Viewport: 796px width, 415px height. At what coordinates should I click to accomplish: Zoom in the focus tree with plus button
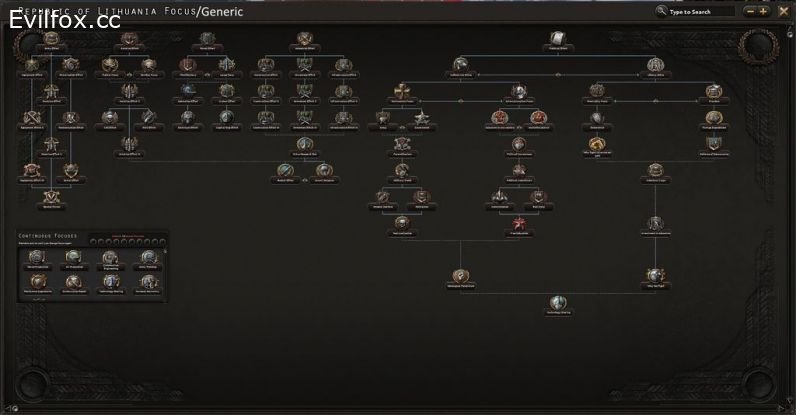pyautogui.click(x=762, y=11)
